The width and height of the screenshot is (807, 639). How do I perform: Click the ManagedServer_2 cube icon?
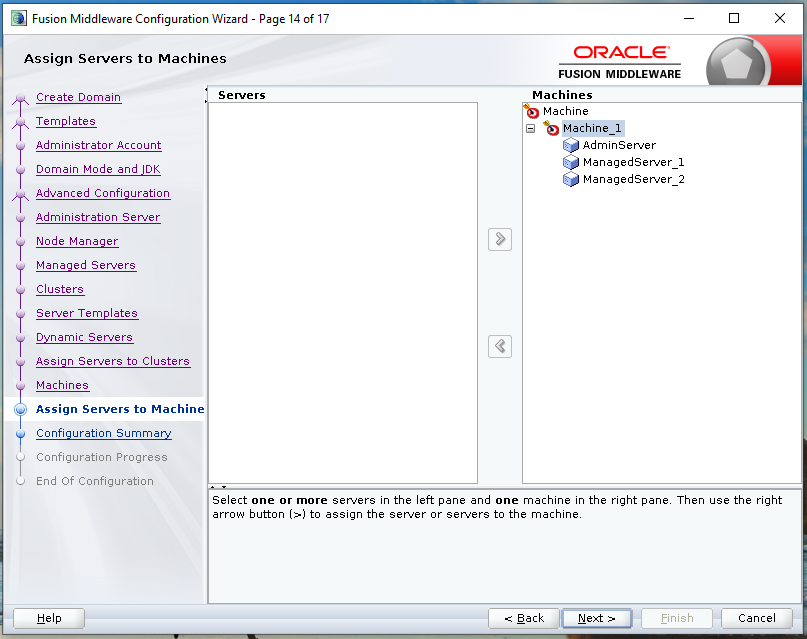click(x=571, y=179)
